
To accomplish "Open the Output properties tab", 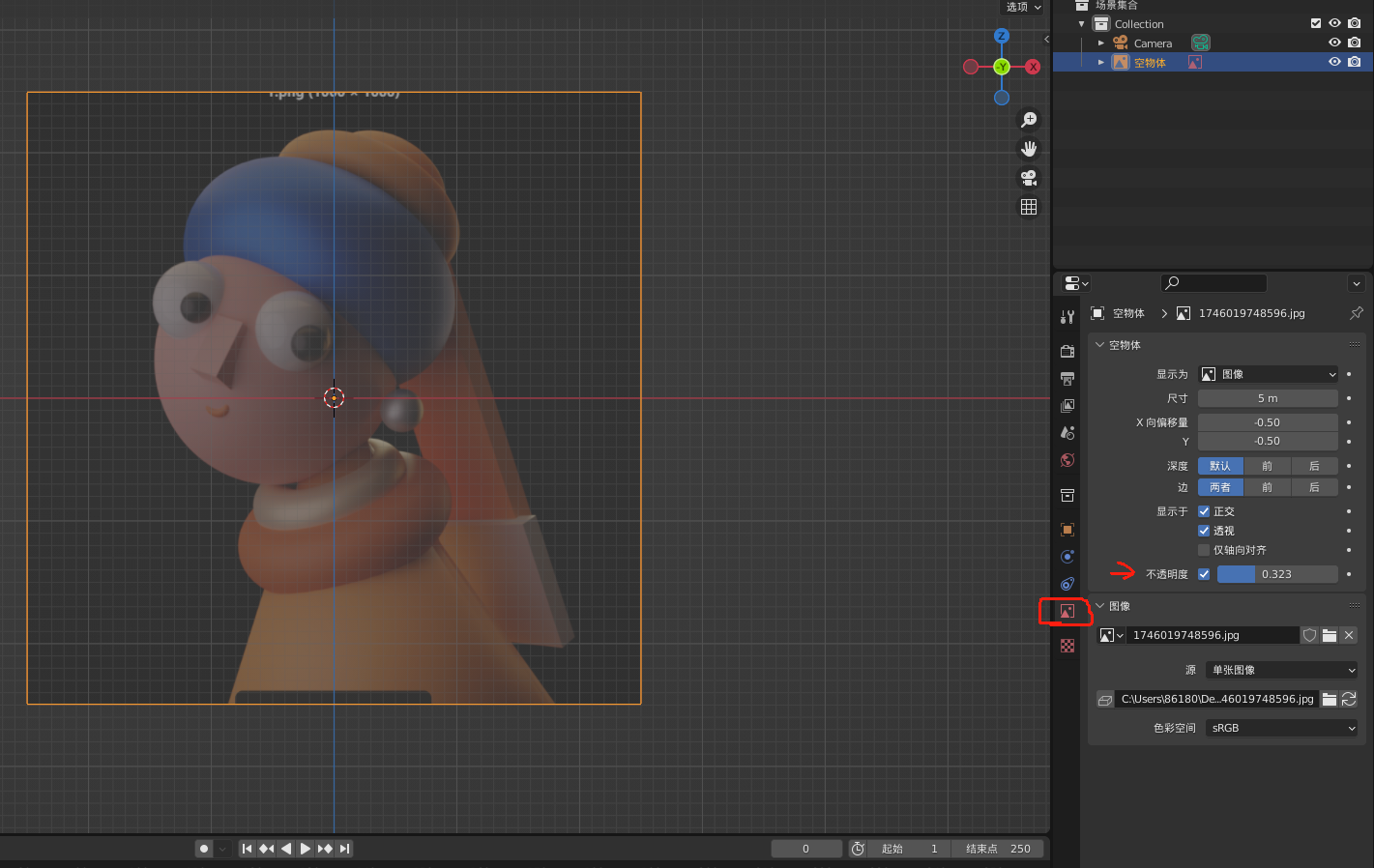I will click(1067, 379).
